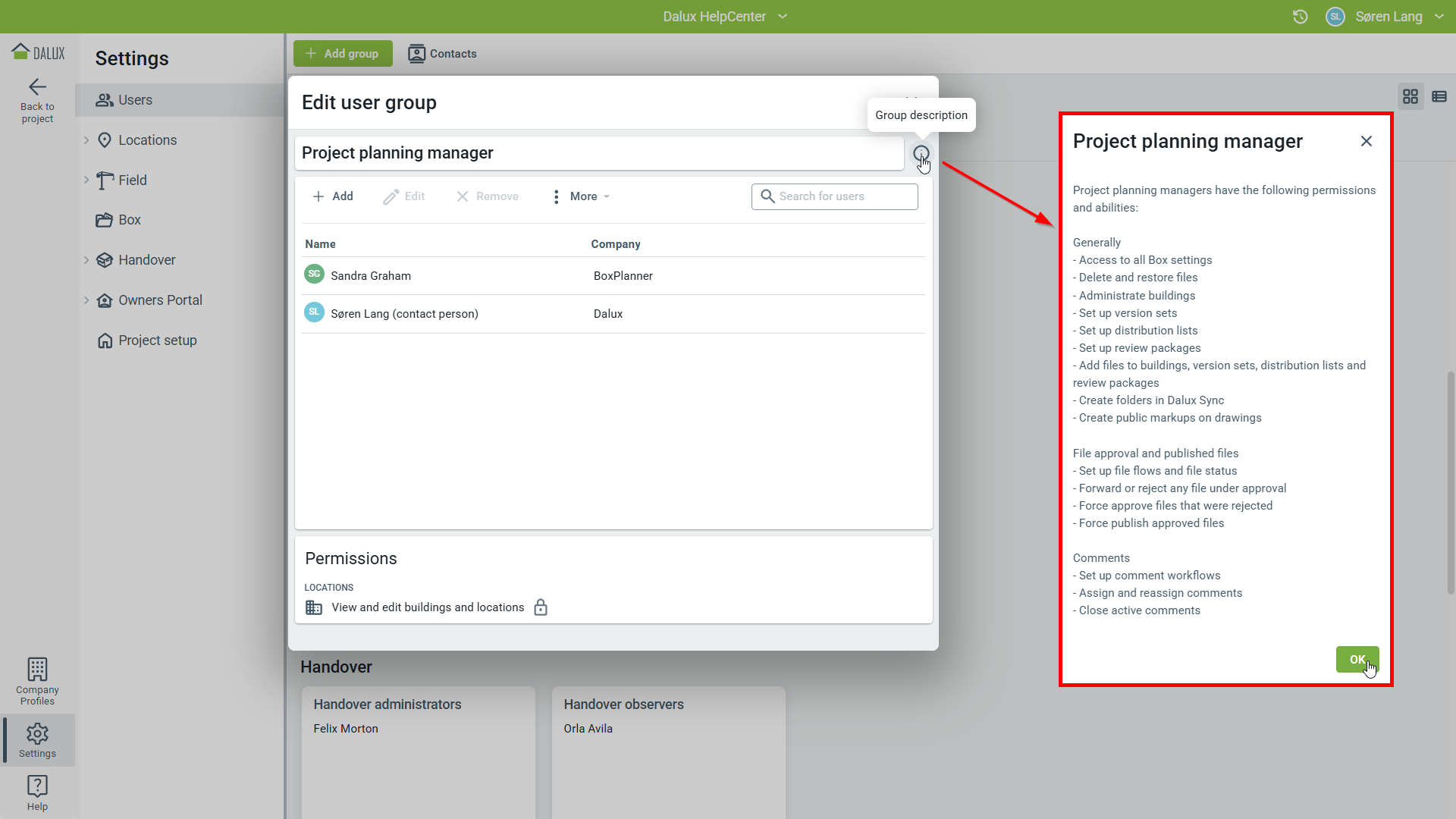Open the More dropdown menu
1456x819 pixels.
point(582,196)
